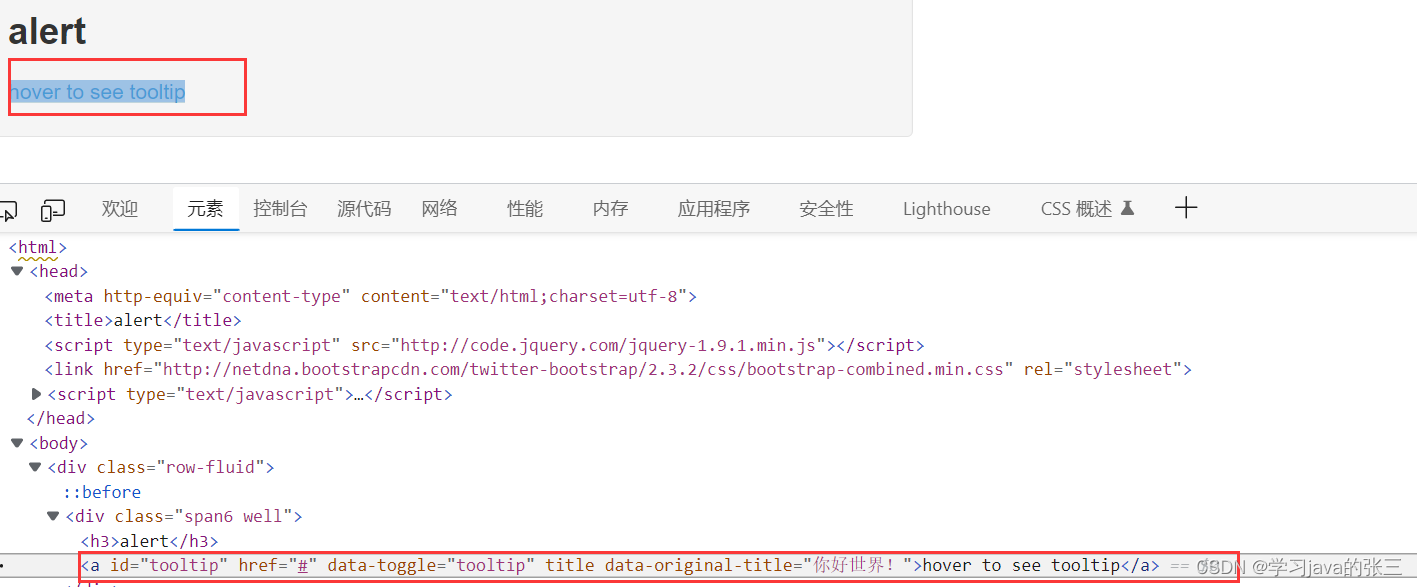1417x587 pixels.
Task: Collapse the div span6 well node
Action: coord(53,516)
